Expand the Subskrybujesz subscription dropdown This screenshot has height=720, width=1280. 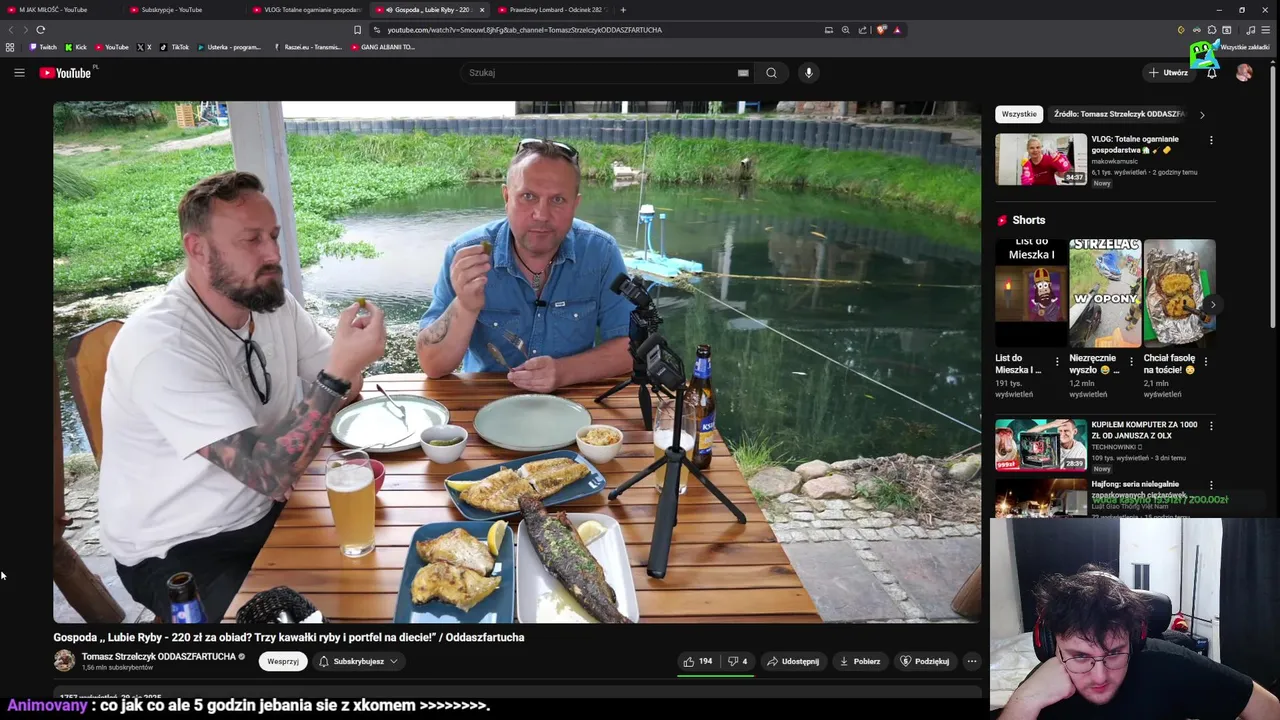tap(358, 661)
